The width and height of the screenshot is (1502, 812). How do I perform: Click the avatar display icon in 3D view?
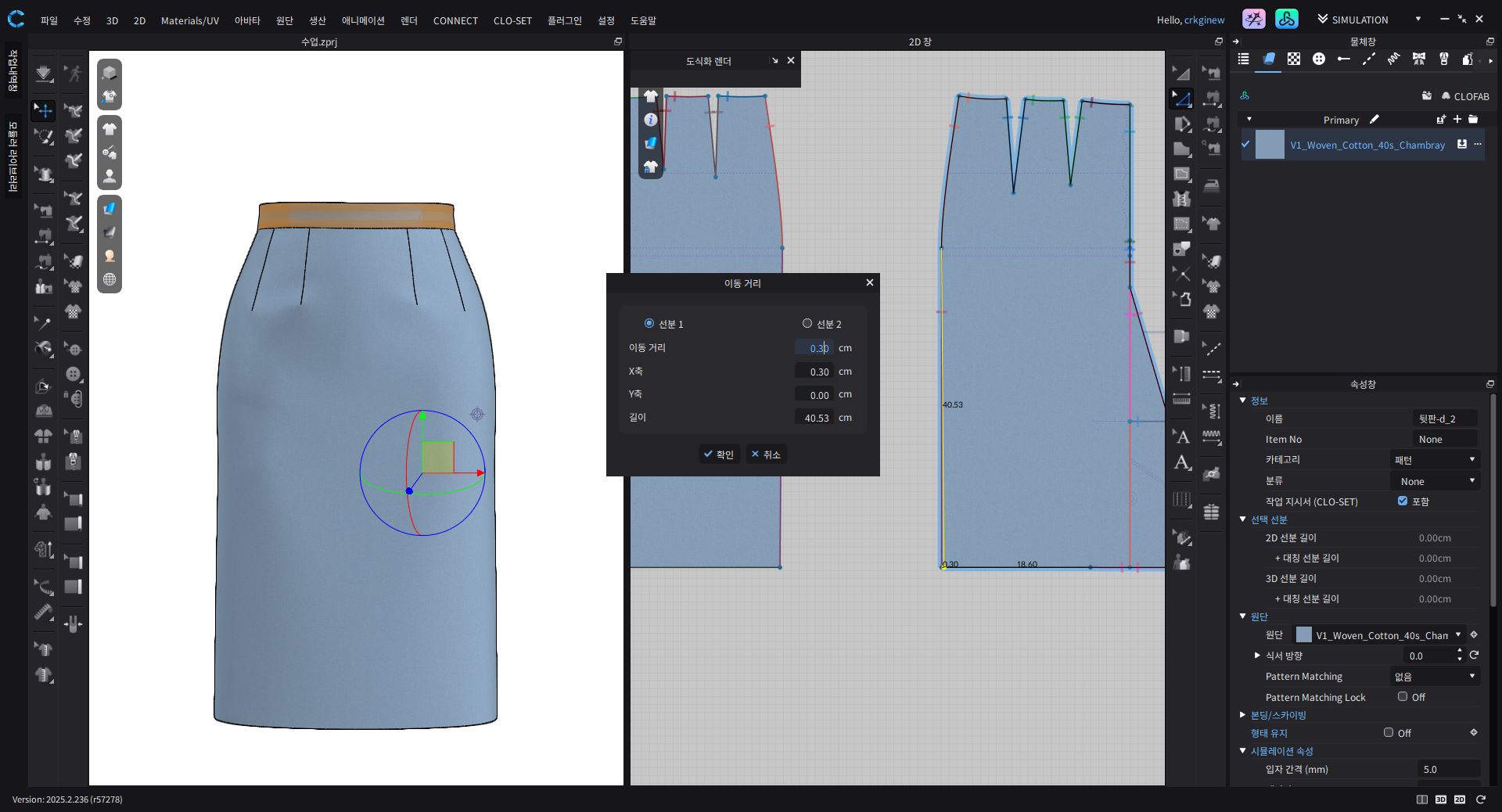[110, 176]
